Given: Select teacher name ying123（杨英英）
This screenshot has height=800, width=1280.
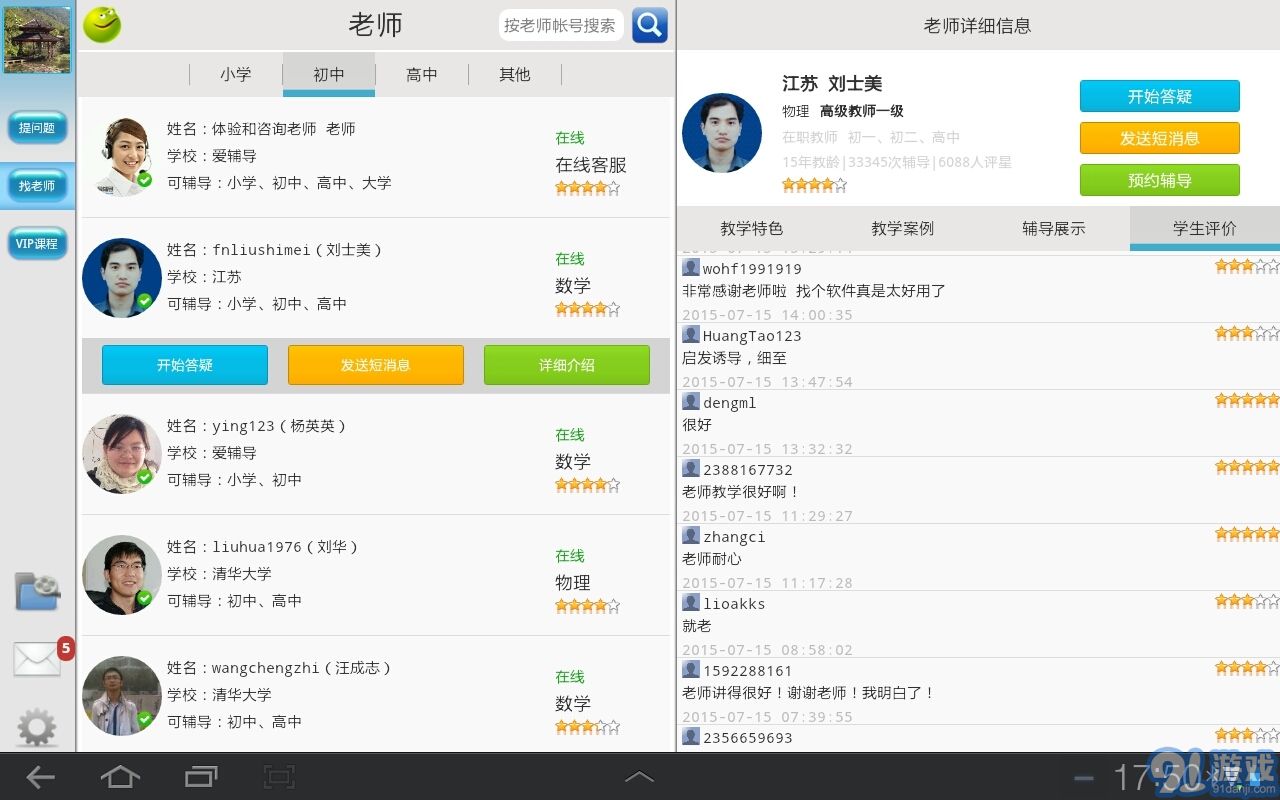Looking at the screenshot, I should (x=279, y=426).
